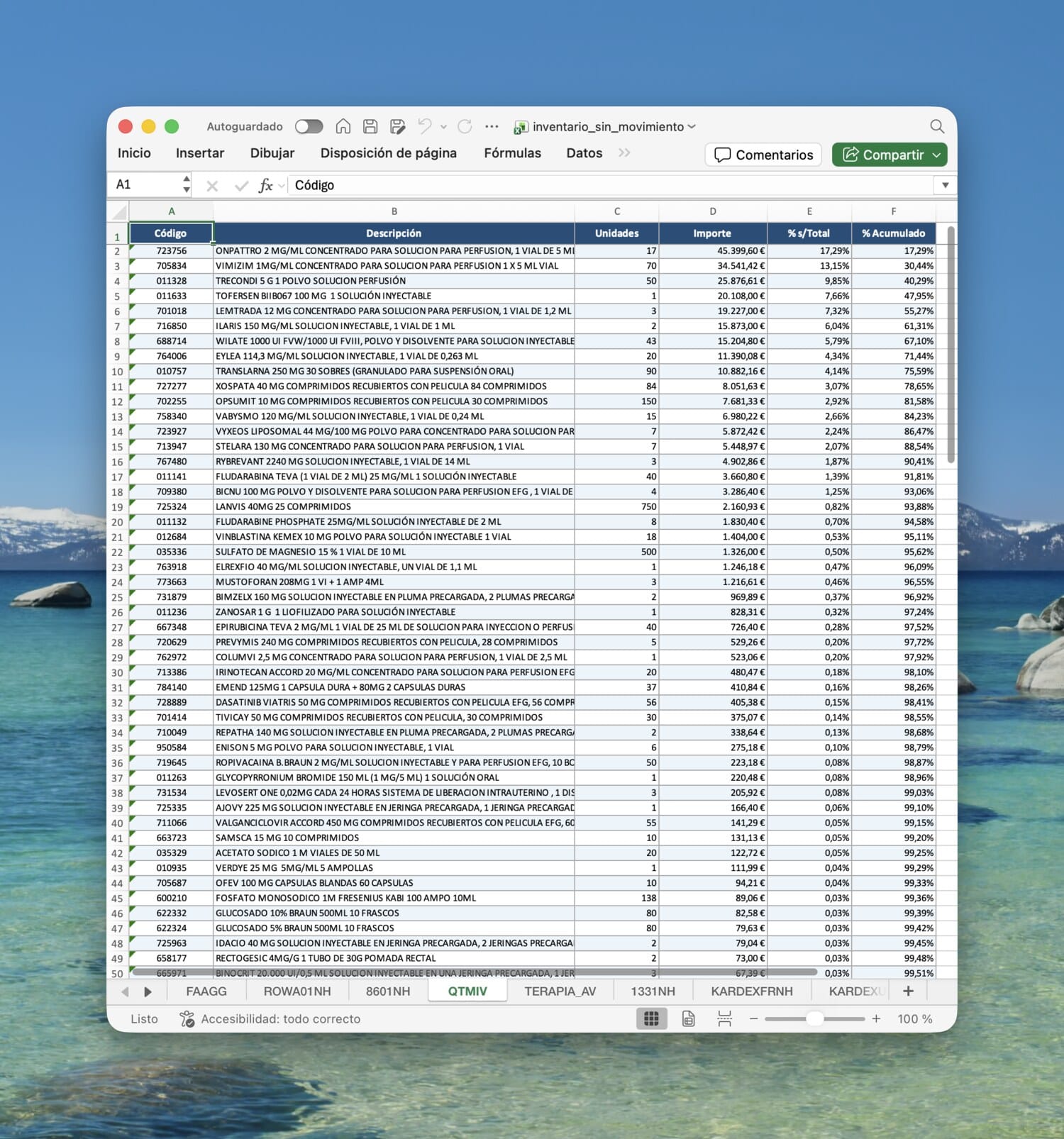Expand the formula bar dropdown arrow
The width and height of the screenshot is (1064, 1139).
tap(945, 185)
